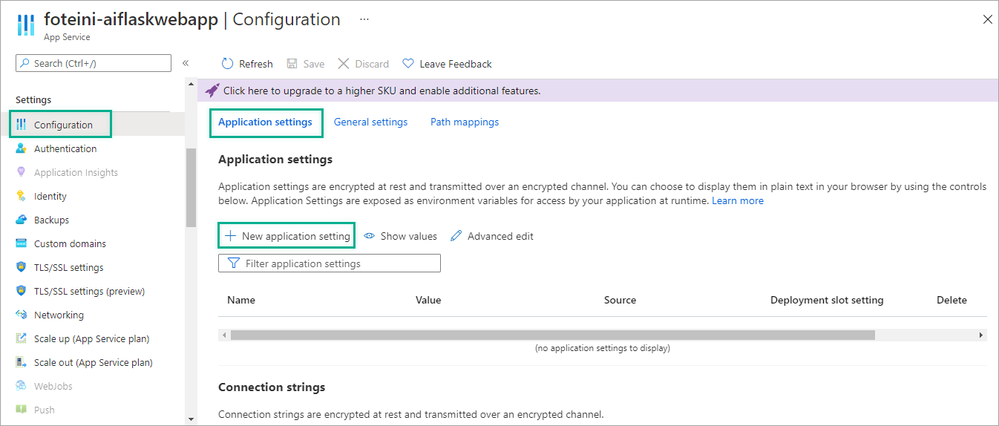Screen dimensions: 999x426
Task: Collapse the sidebar with double chevron
Action: tap(185, 63)
